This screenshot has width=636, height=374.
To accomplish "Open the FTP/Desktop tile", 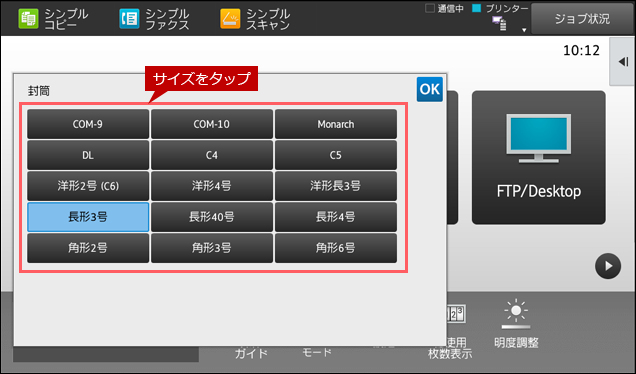I will 539,157.
